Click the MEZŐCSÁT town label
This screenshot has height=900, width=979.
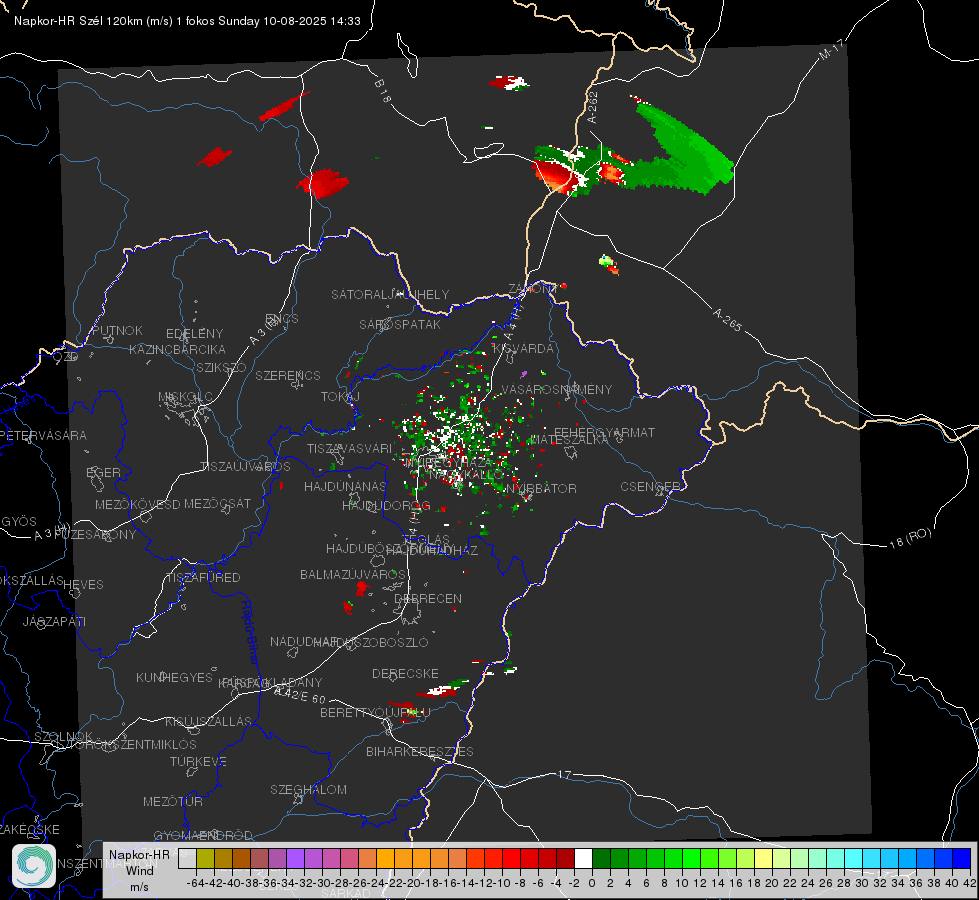pos(217,503)
